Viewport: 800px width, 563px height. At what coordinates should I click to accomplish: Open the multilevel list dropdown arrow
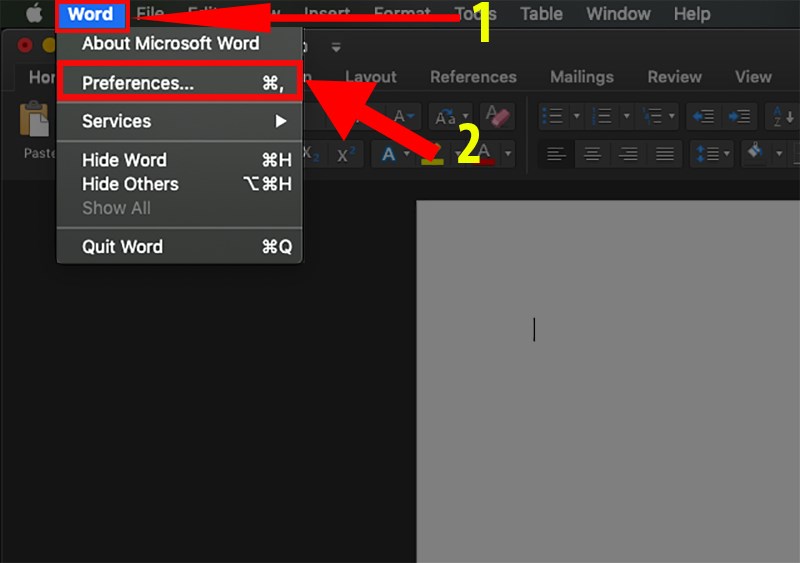(672, 116)
